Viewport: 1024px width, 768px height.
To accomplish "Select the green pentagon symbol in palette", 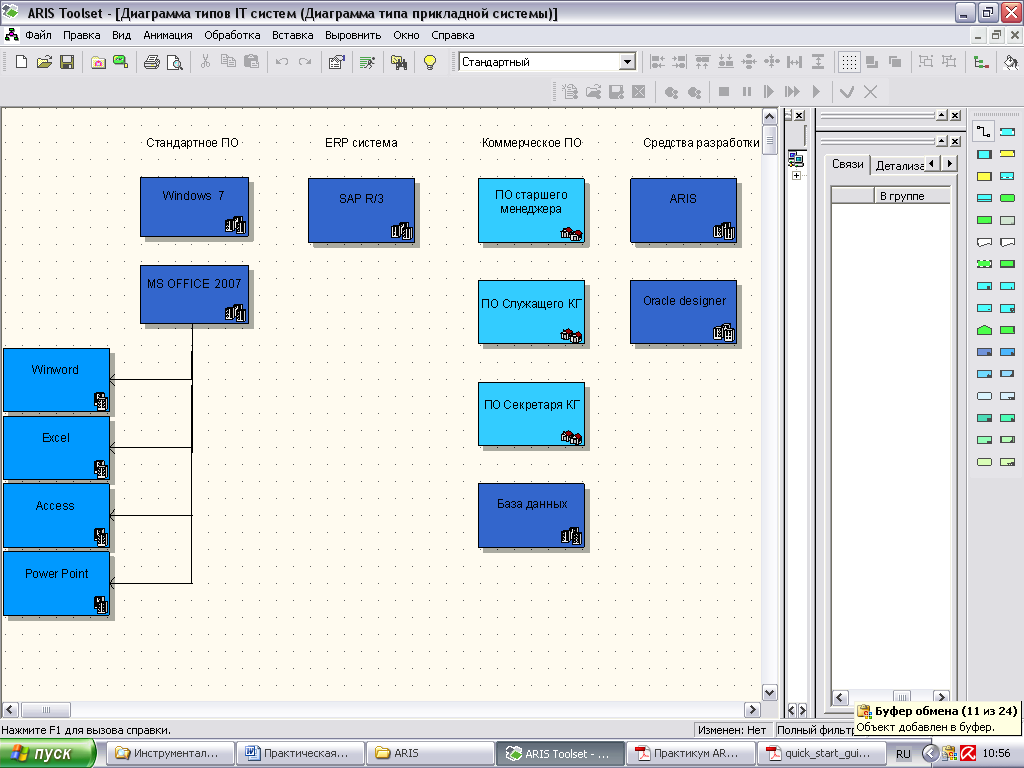I will tap(984, 330).
